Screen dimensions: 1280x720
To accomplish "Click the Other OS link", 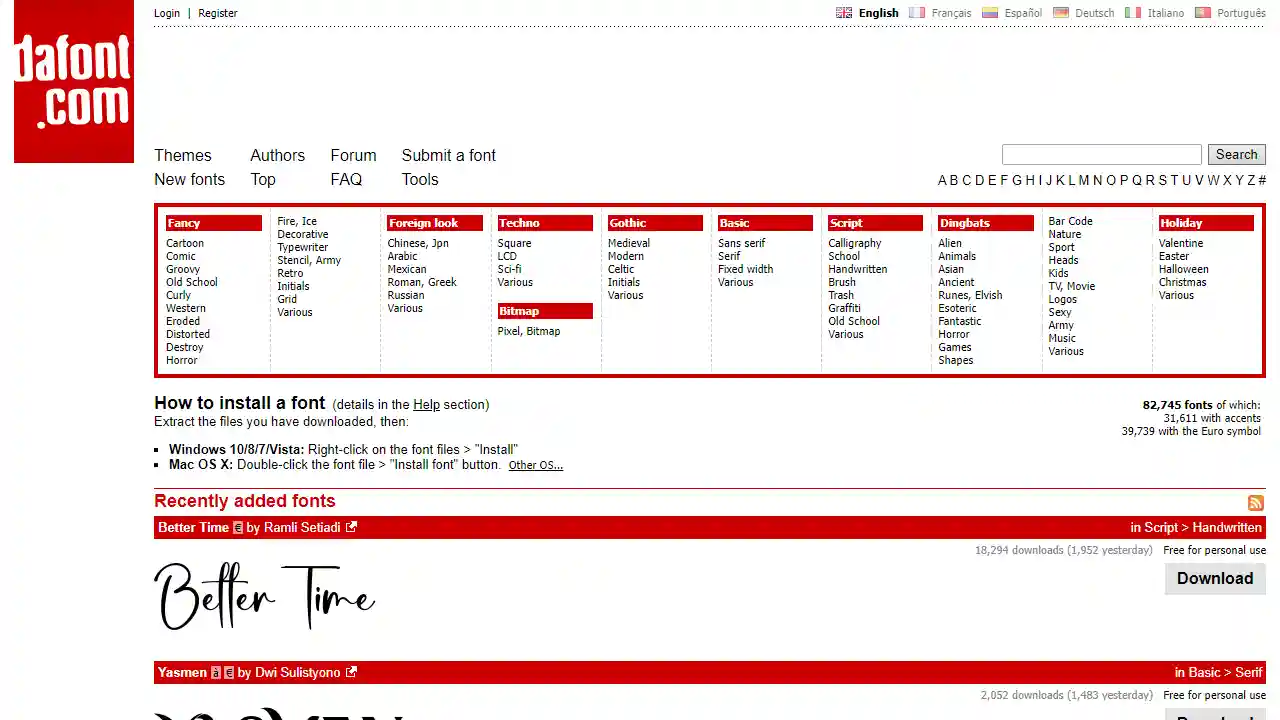I will [x=535, y=465].
